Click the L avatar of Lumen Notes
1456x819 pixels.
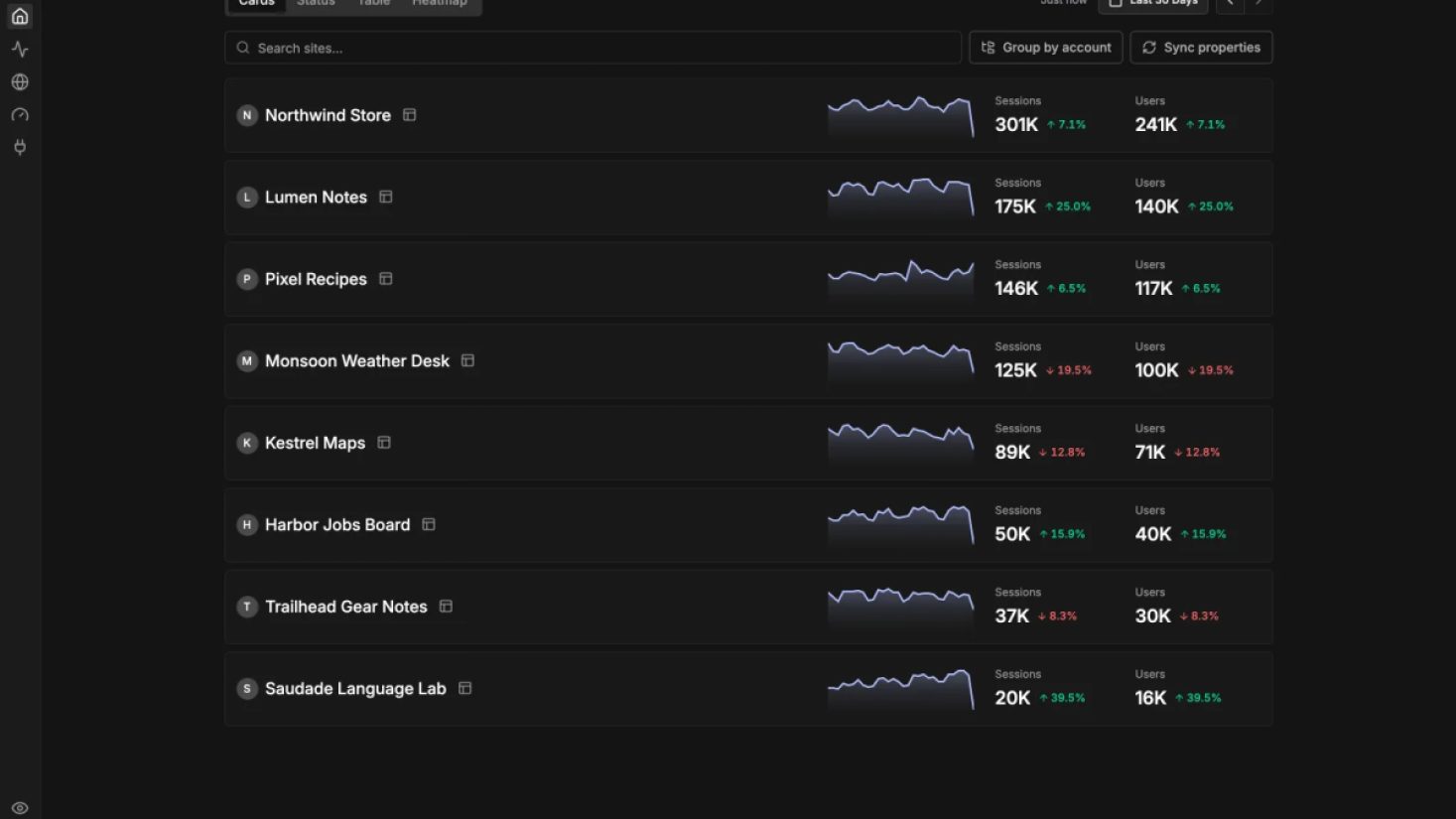(247, 197)
